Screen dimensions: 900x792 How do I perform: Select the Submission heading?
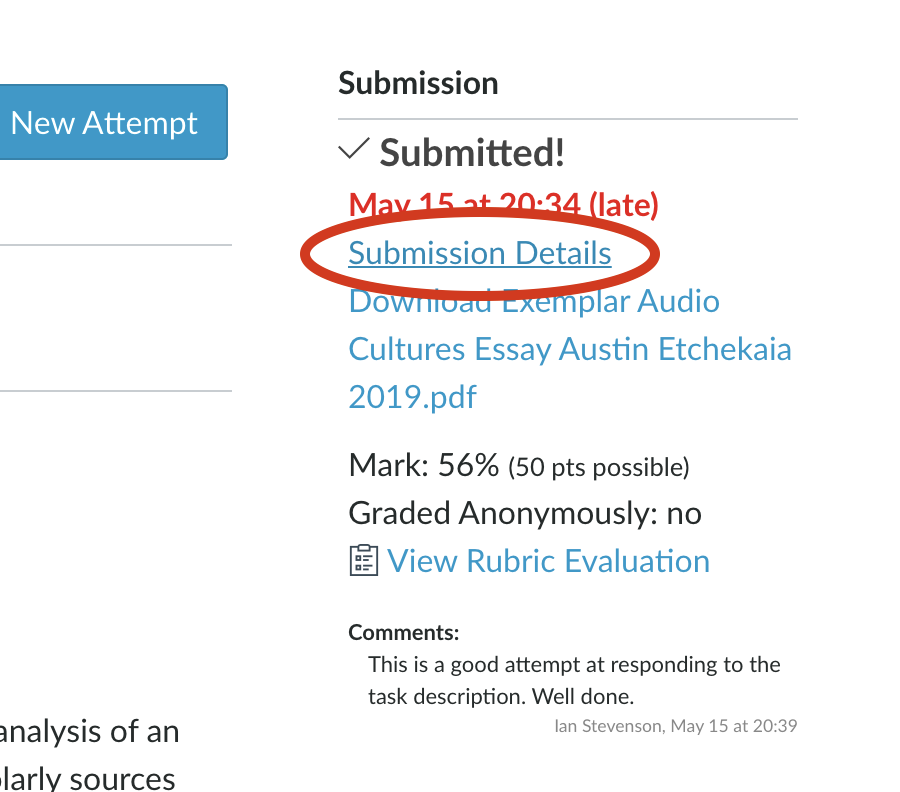coord(418,83)
